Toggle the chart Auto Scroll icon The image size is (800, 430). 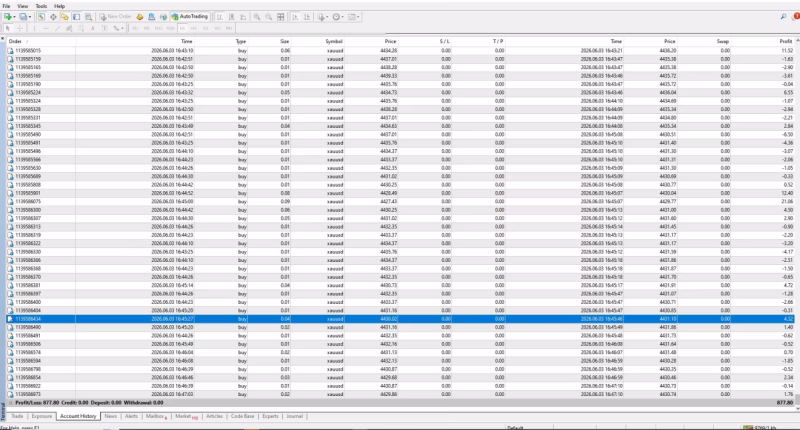point(295,17)
